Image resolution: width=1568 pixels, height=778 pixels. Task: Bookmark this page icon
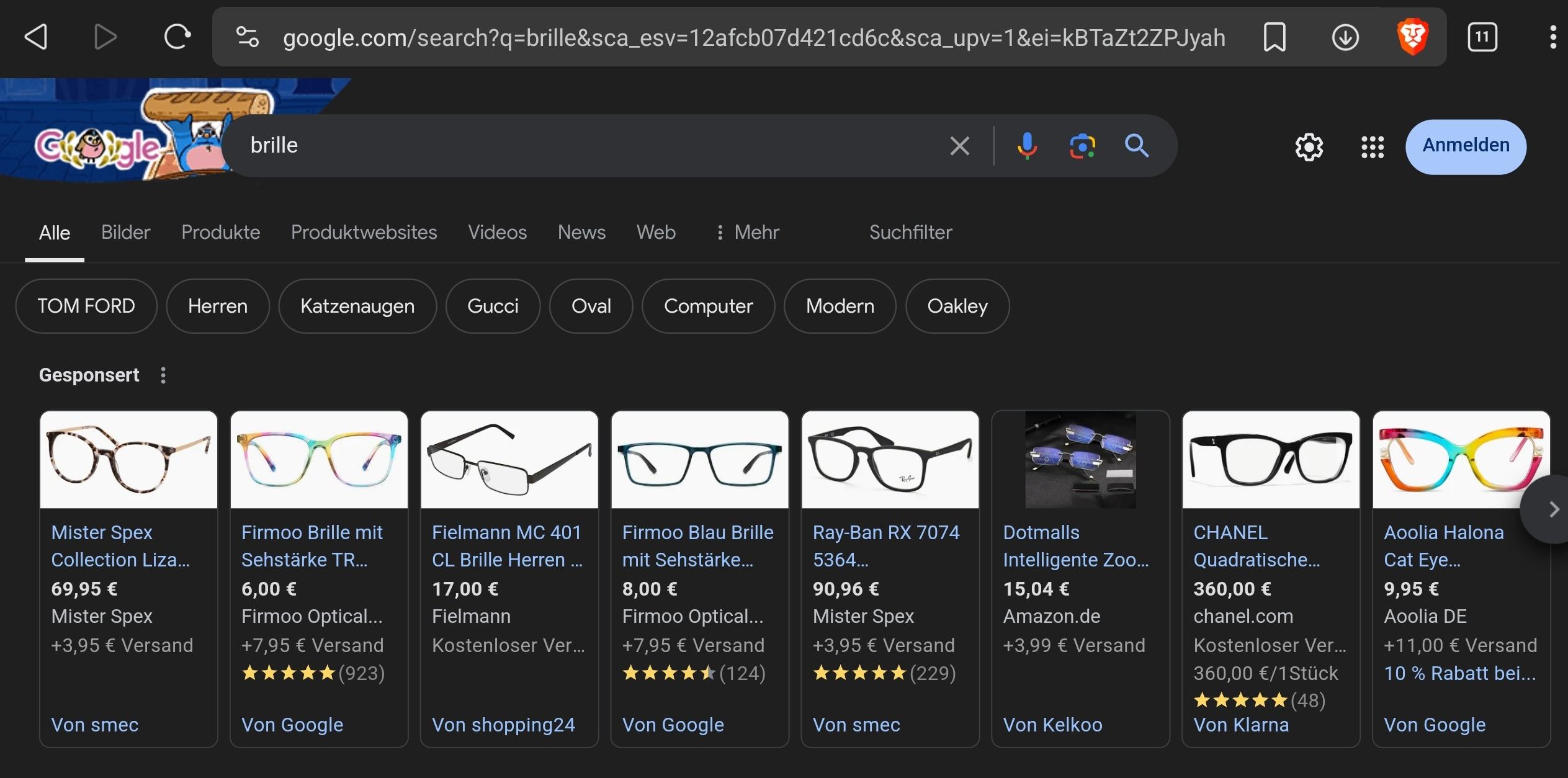tap(1275, 37)
